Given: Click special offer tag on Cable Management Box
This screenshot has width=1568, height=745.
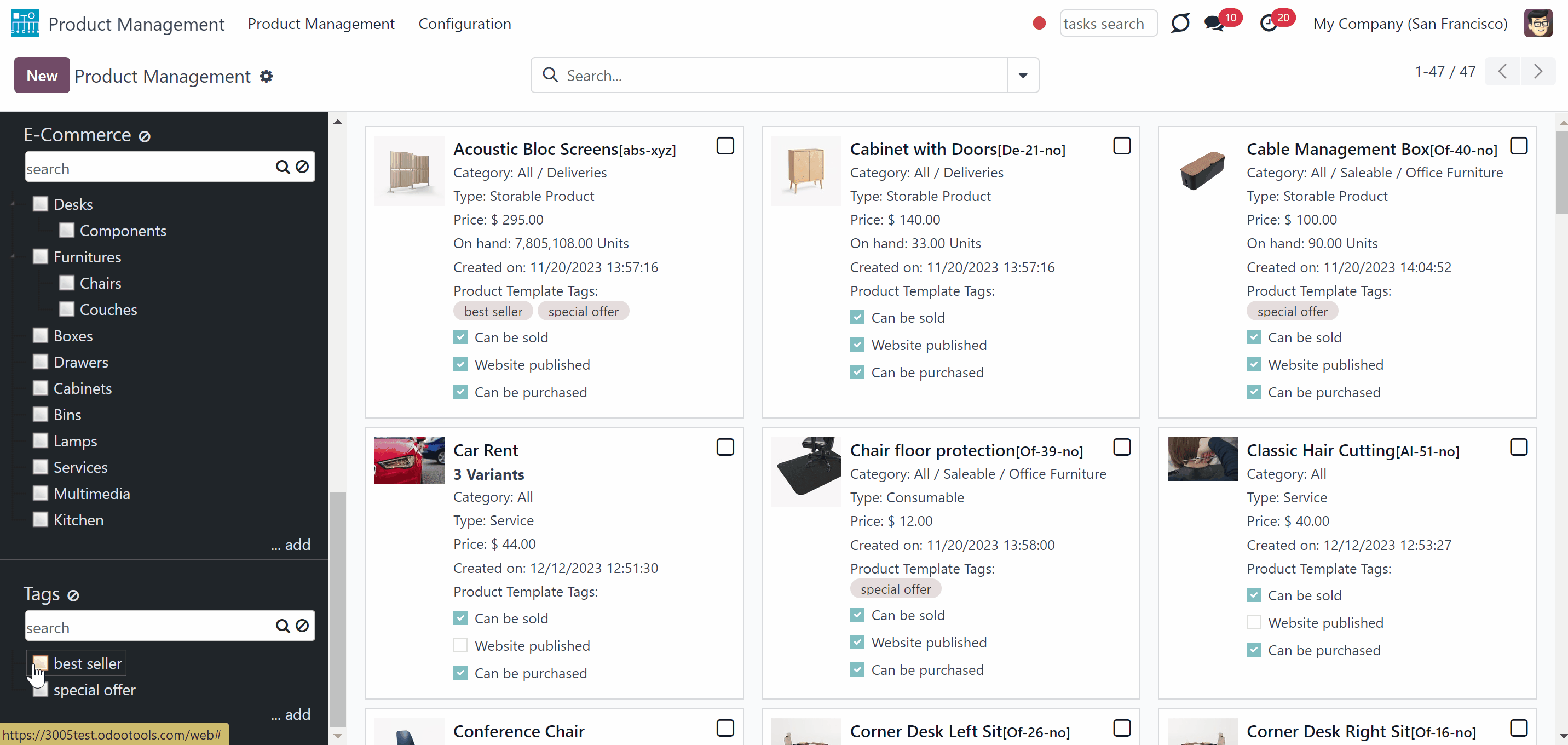Looking at the screenshot, I should click(1292, 311).
